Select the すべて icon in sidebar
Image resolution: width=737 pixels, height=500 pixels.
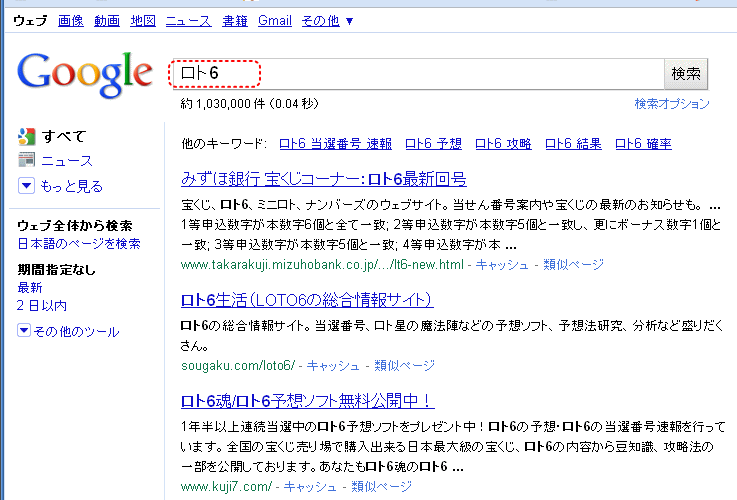coord(27,137)
